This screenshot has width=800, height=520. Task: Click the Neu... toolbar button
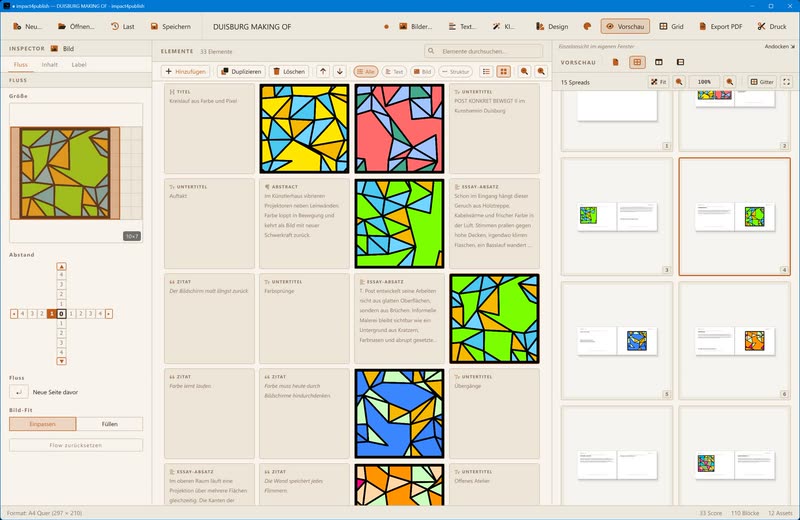click(27, 27)
